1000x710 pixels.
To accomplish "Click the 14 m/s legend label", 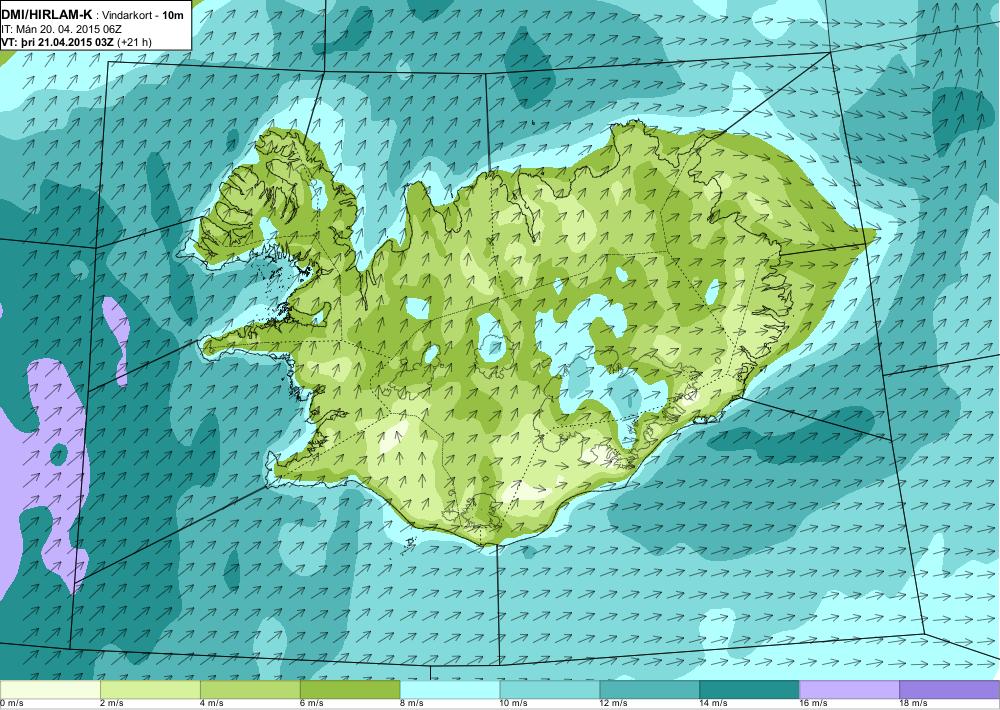I will point(714,704).
